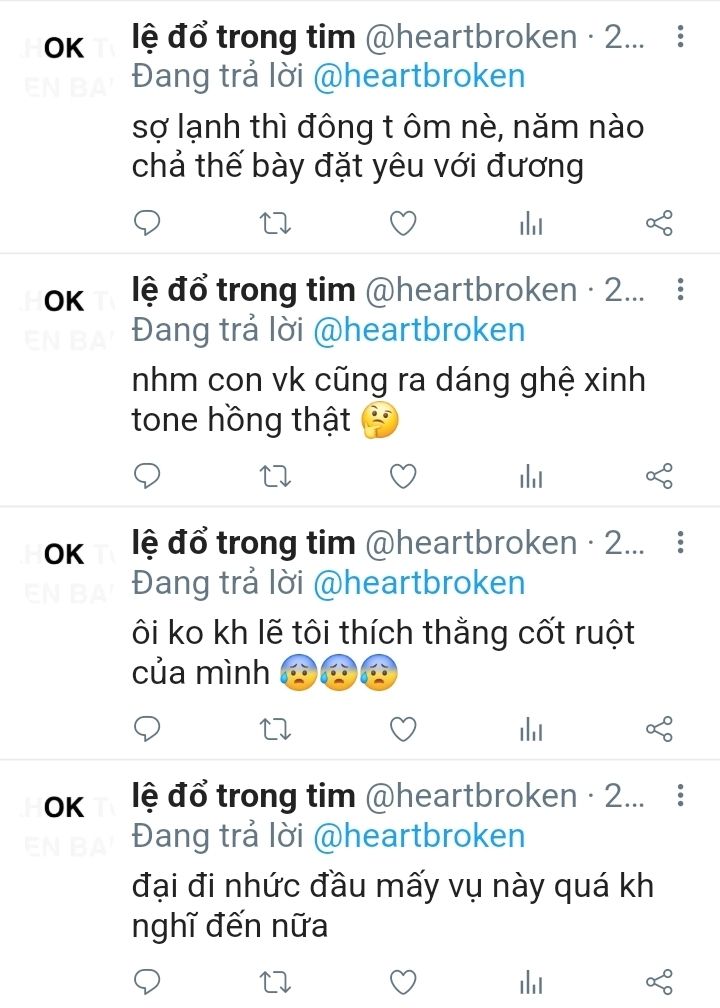Open the tweet text 'đại đi nhức đầu mấy vụ này'

tap(393, 906)
